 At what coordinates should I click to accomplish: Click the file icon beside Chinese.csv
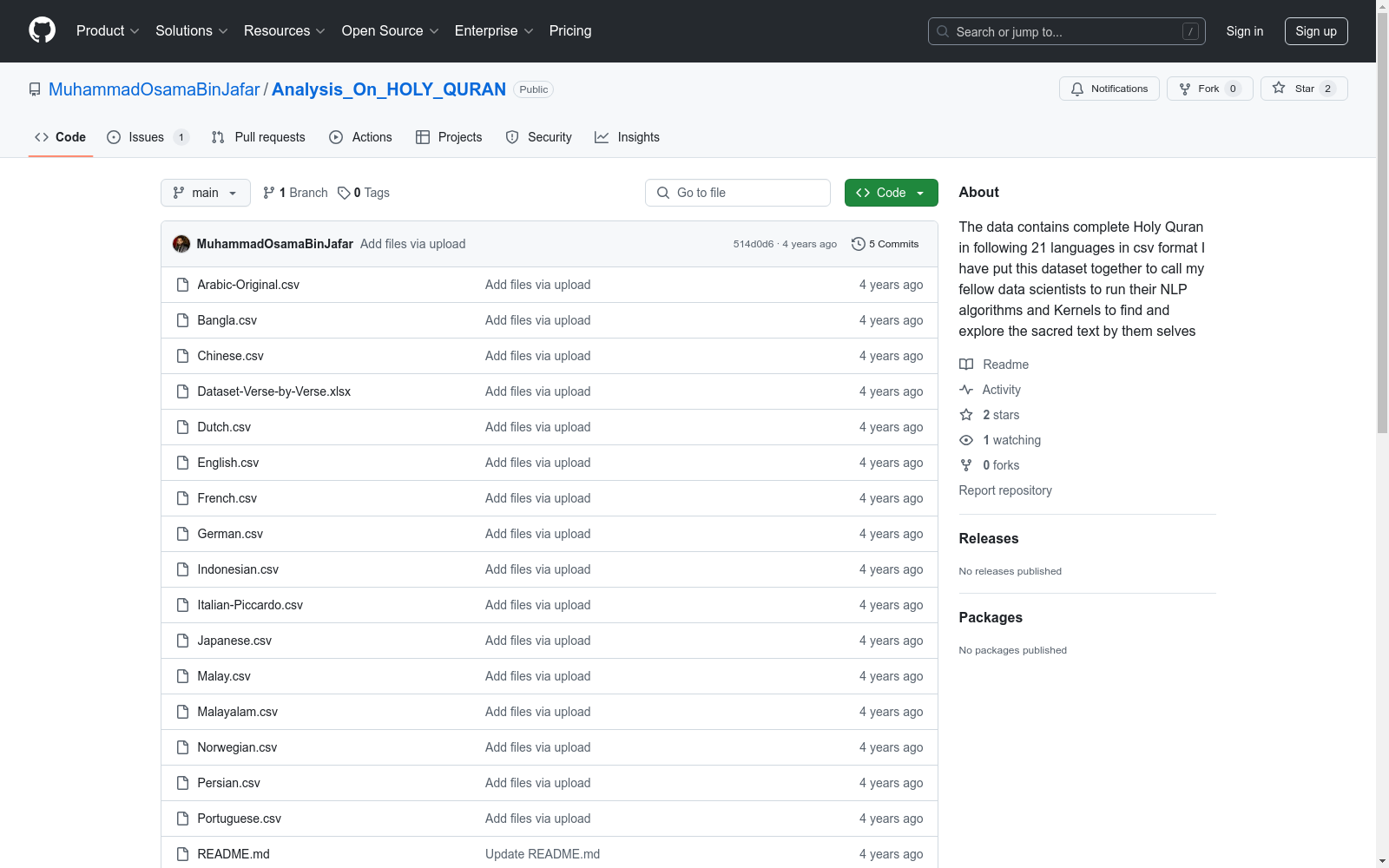pyautogui.click(x=182, y=356)
